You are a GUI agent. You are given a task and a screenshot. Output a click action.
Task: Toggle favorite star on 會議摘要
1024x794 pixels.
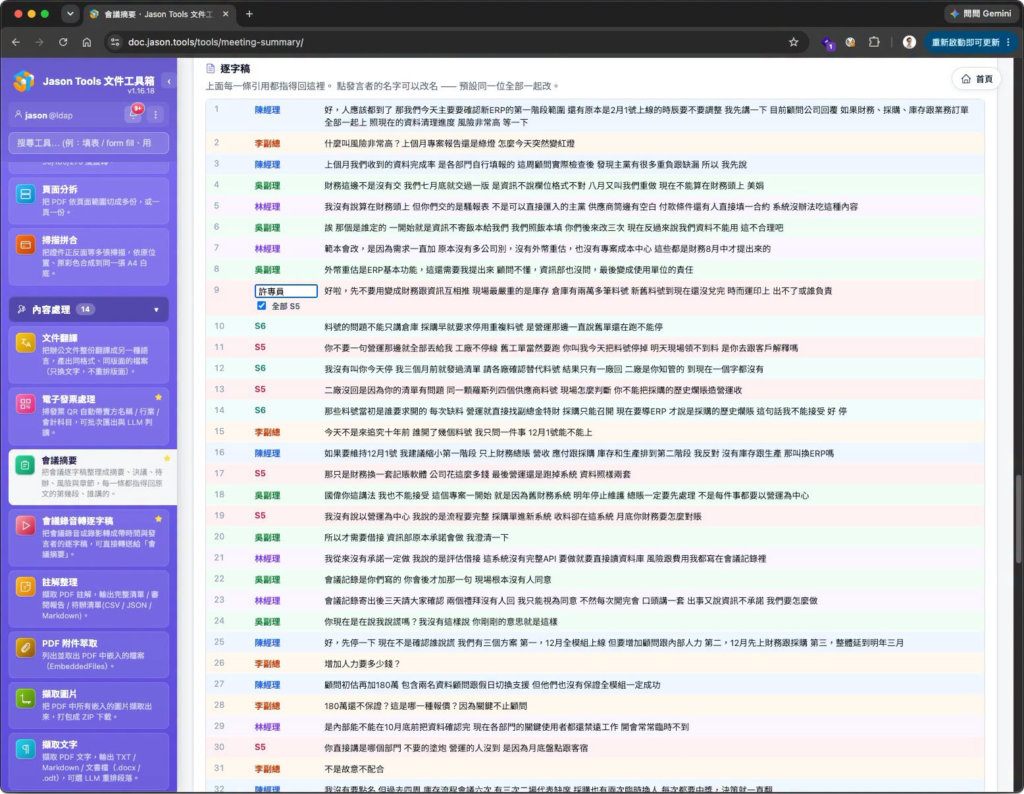tap(167, 458)
